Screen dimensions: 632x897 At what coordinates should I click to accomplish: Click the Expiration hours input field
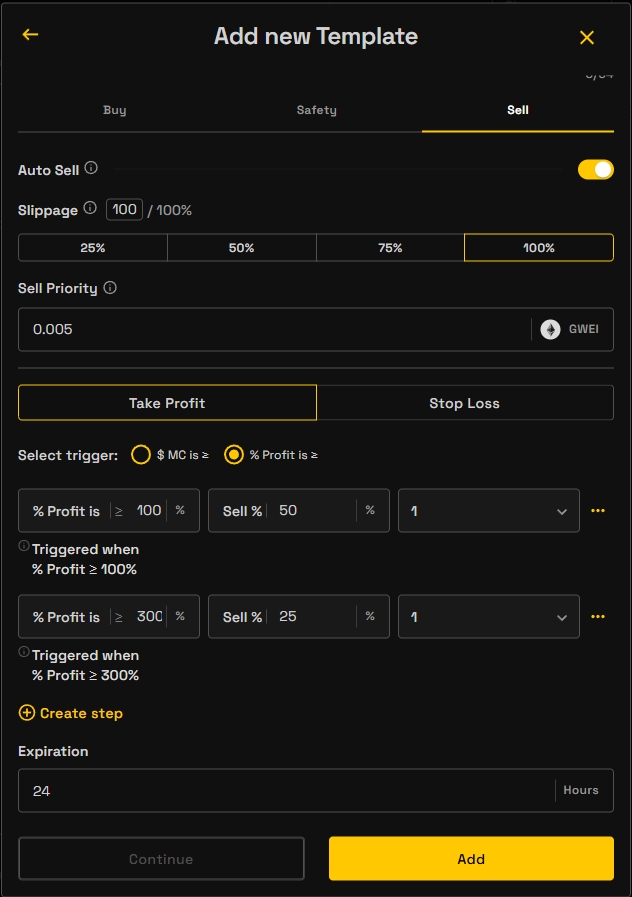pyautogui.click(x=285, y=790)
